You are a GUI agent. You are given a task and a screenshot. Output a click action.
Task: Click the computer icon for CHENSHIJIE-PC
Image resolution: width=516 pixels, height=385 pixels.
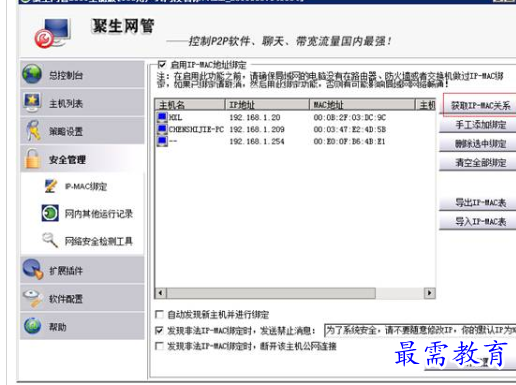tap(162, 129)
